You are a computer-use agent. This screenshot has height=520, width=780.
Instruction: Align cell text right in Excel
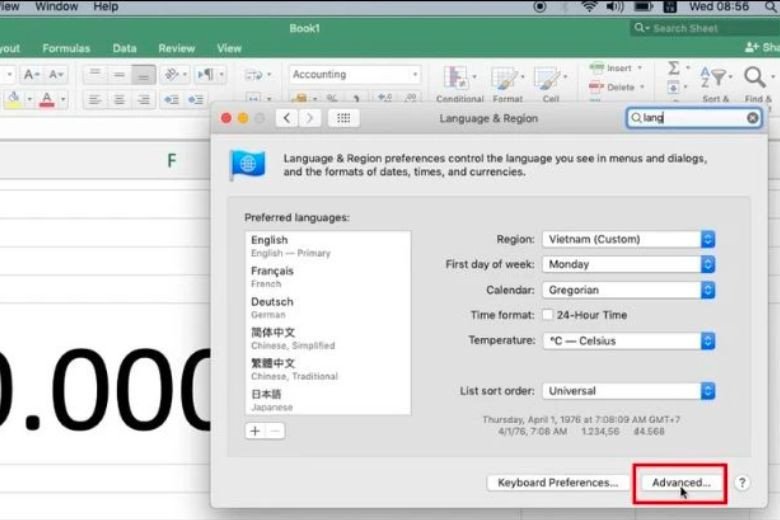[x=143, y=100]
